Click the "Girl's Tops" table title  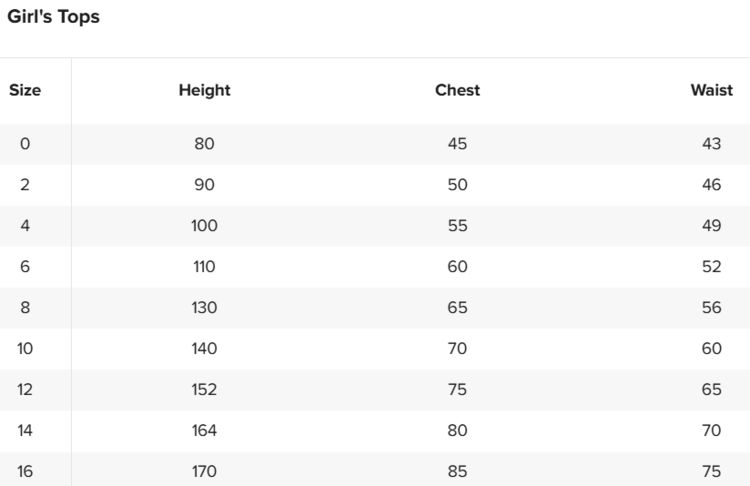coord(54,17)
